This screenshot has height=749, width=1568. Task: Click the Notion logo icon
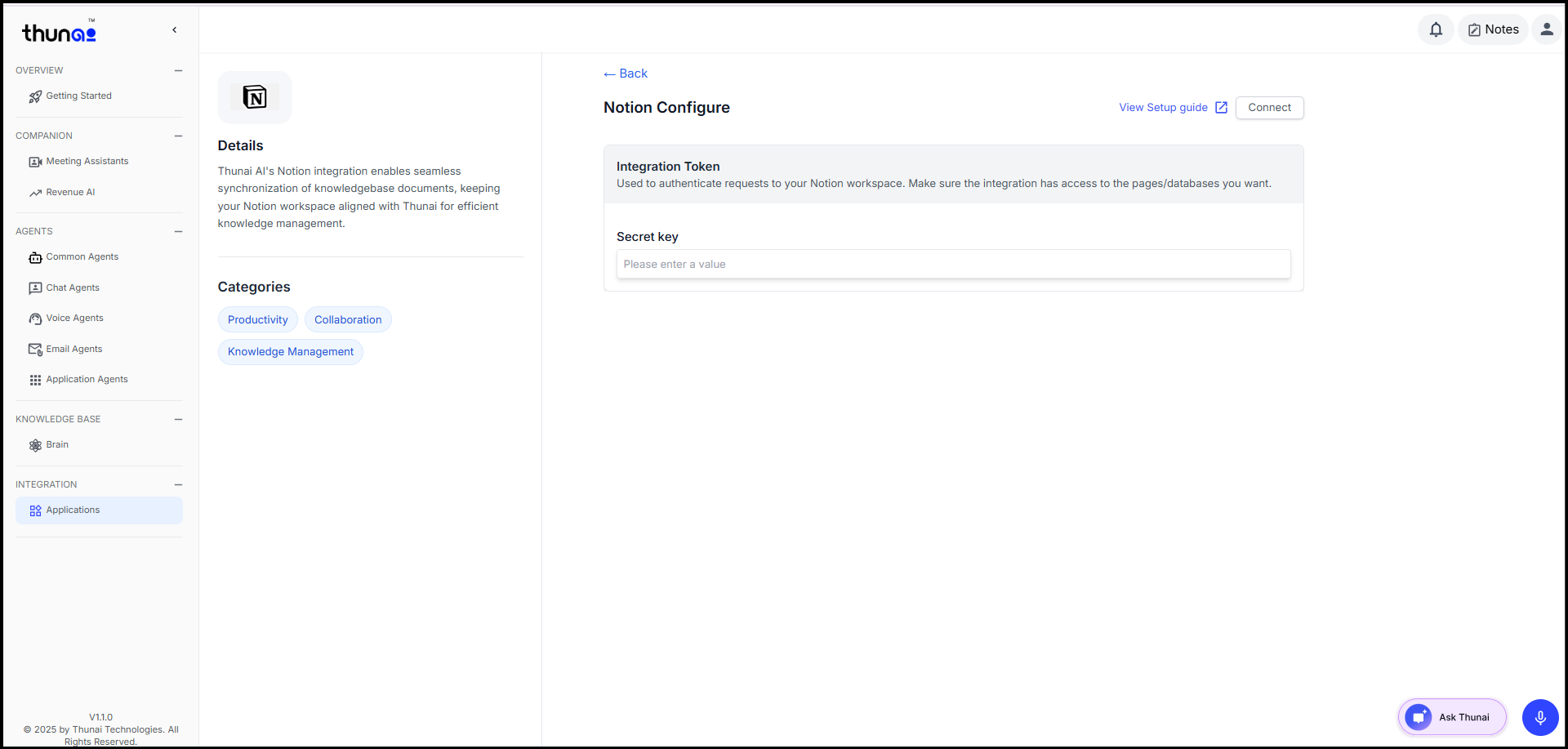[x=255, y=97]
